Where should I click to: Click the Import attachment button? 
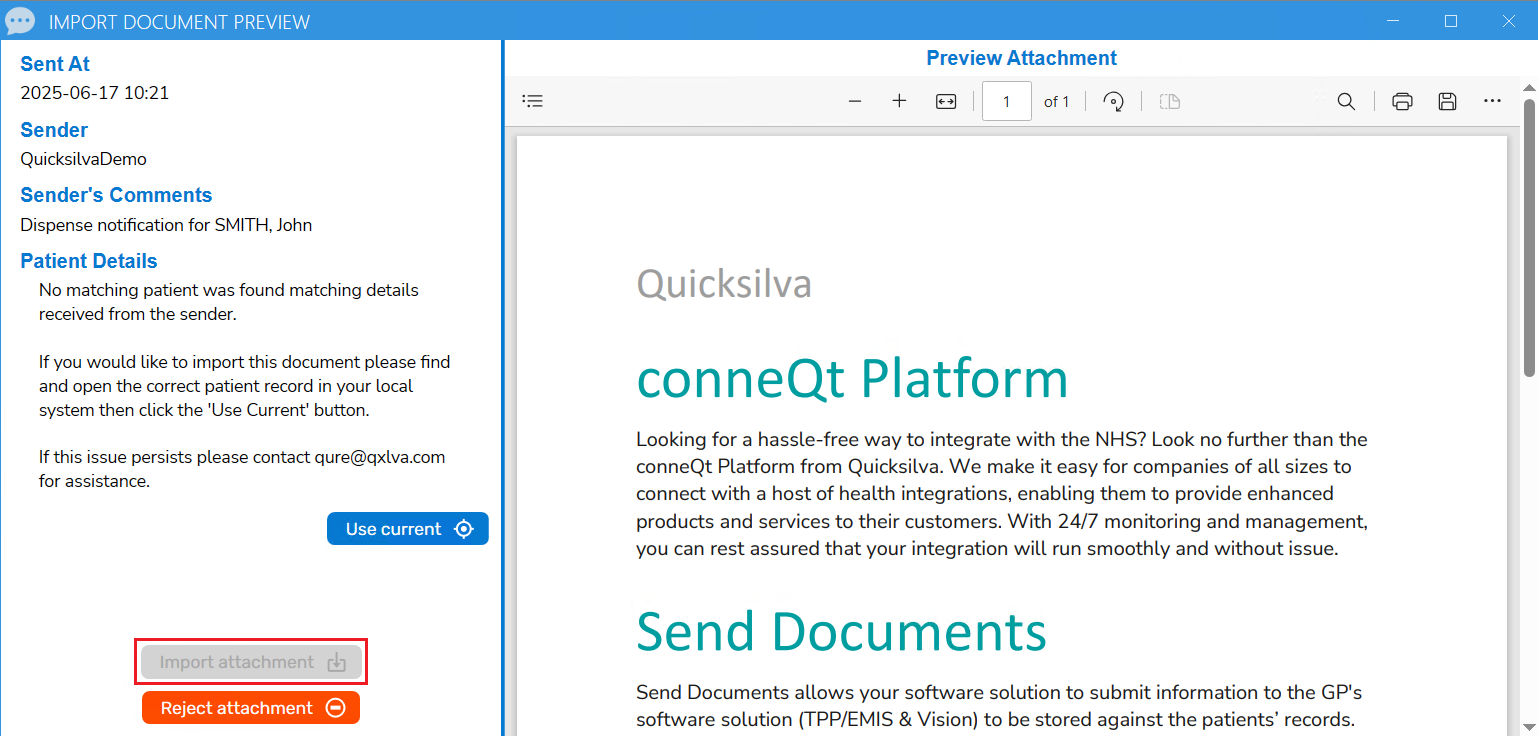point(251,662)
